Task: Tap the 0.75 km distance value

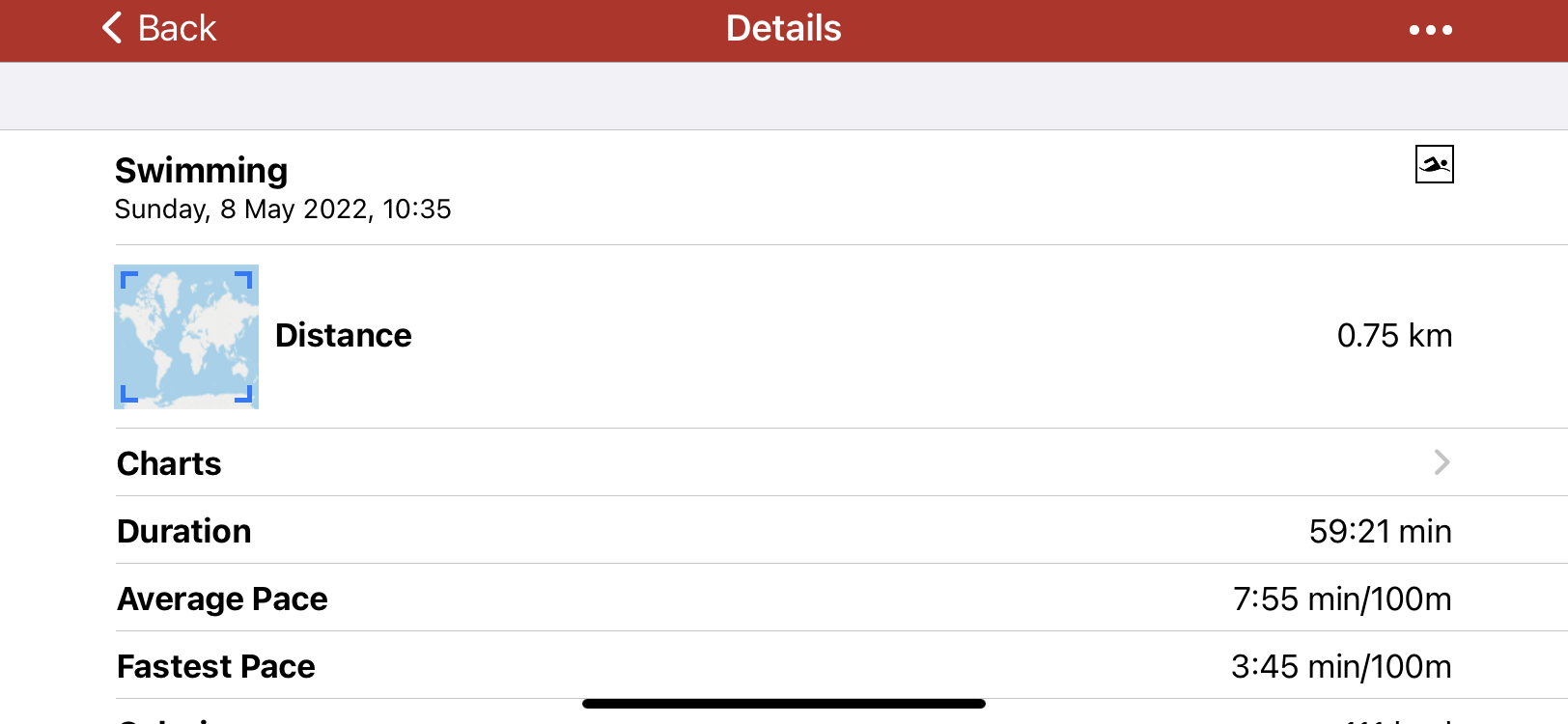Action: pyautogui.click(x=1393, y=336)
